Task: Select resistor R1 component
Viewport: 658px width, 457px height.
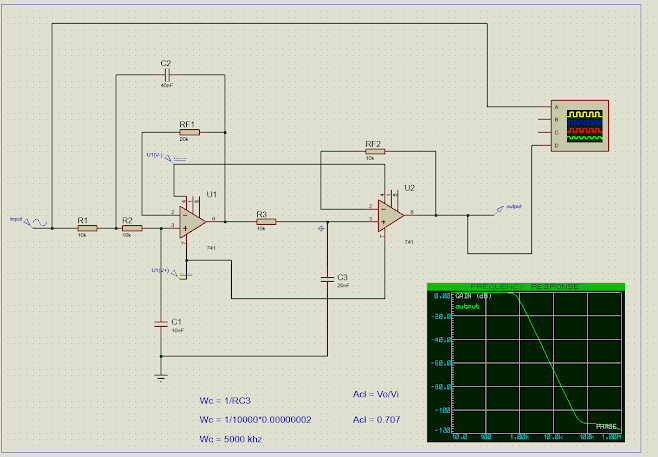Action: [87, 228]
